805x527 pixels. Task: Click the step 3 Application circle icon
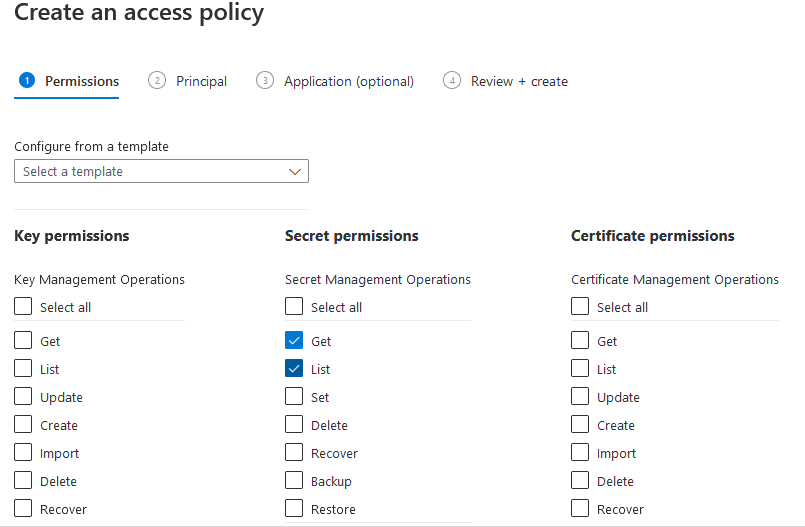coord(265,81)
